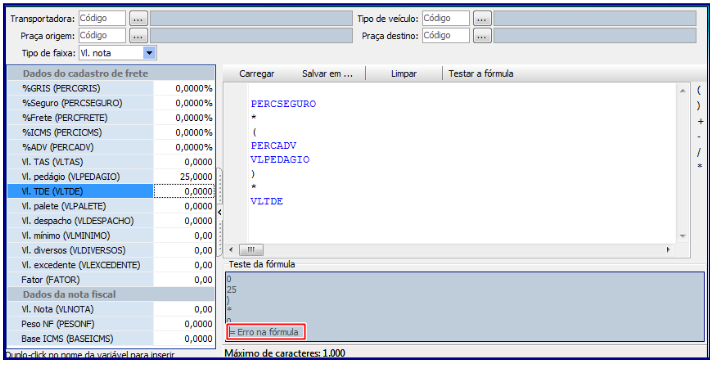The height and width of the screenshot is (365, 710).
Task: Select %GRIS (PERCGRIS) variable row
Action: (111, 88)
